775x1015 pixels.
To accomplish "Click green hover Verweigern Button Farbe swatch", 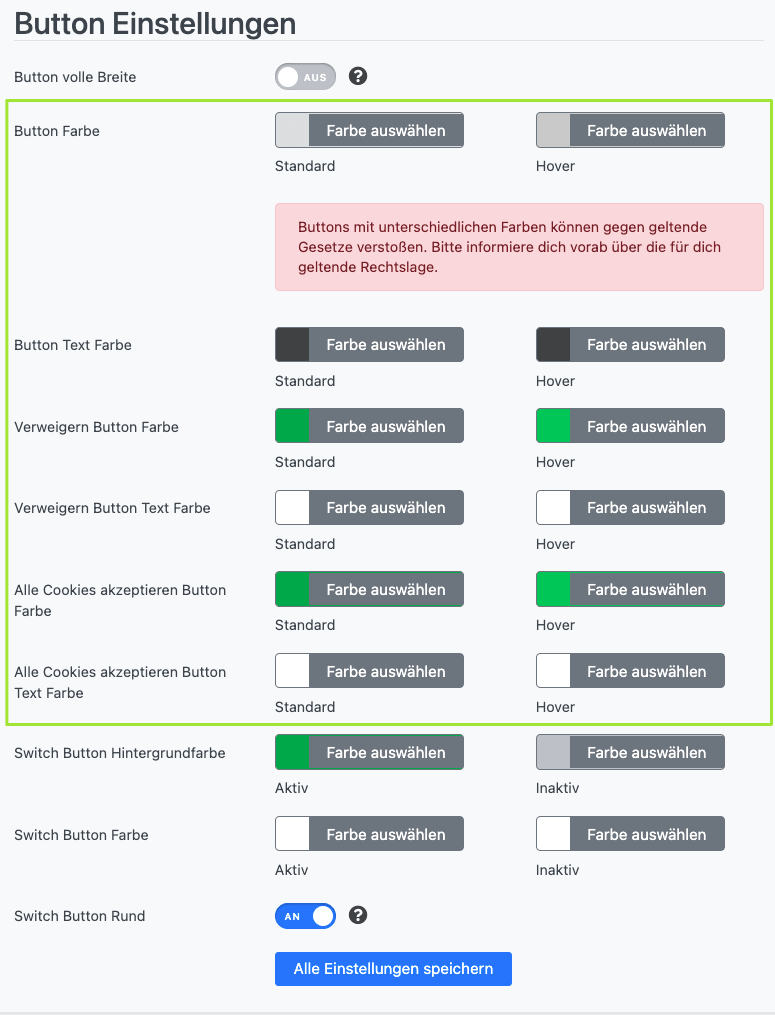I will click(554, 426).
